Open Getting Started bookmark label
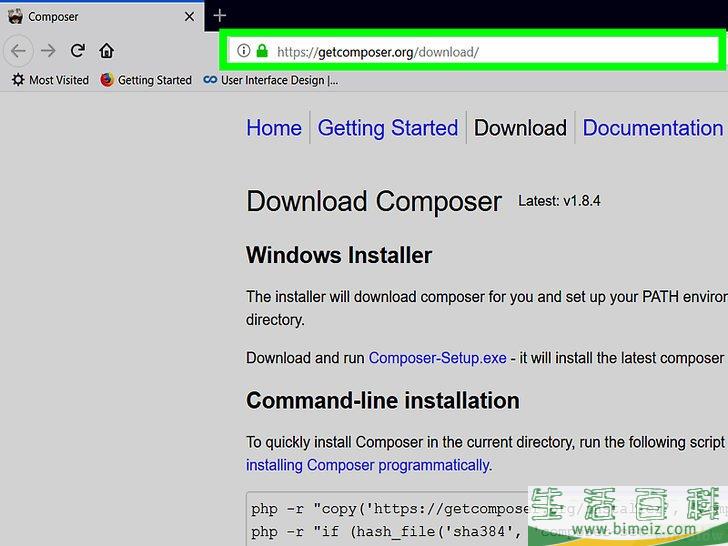 click(155, 80)
